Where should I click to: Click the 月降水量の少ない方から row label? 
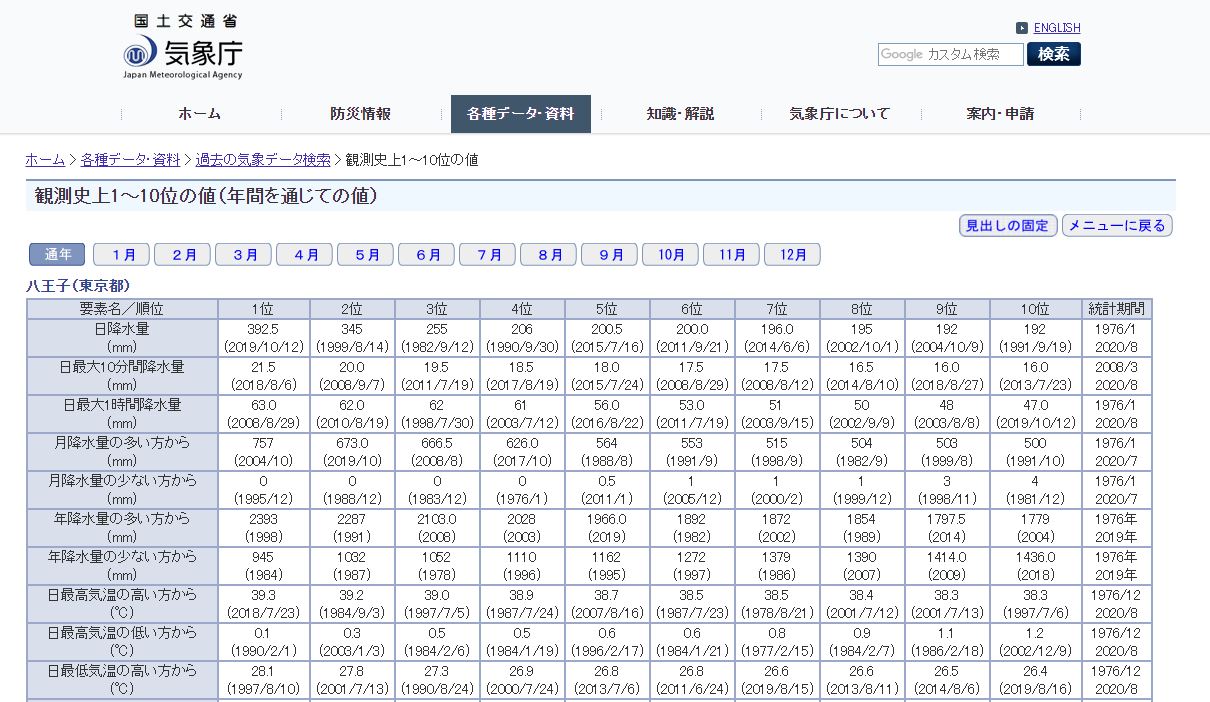[x=122, y=490]
